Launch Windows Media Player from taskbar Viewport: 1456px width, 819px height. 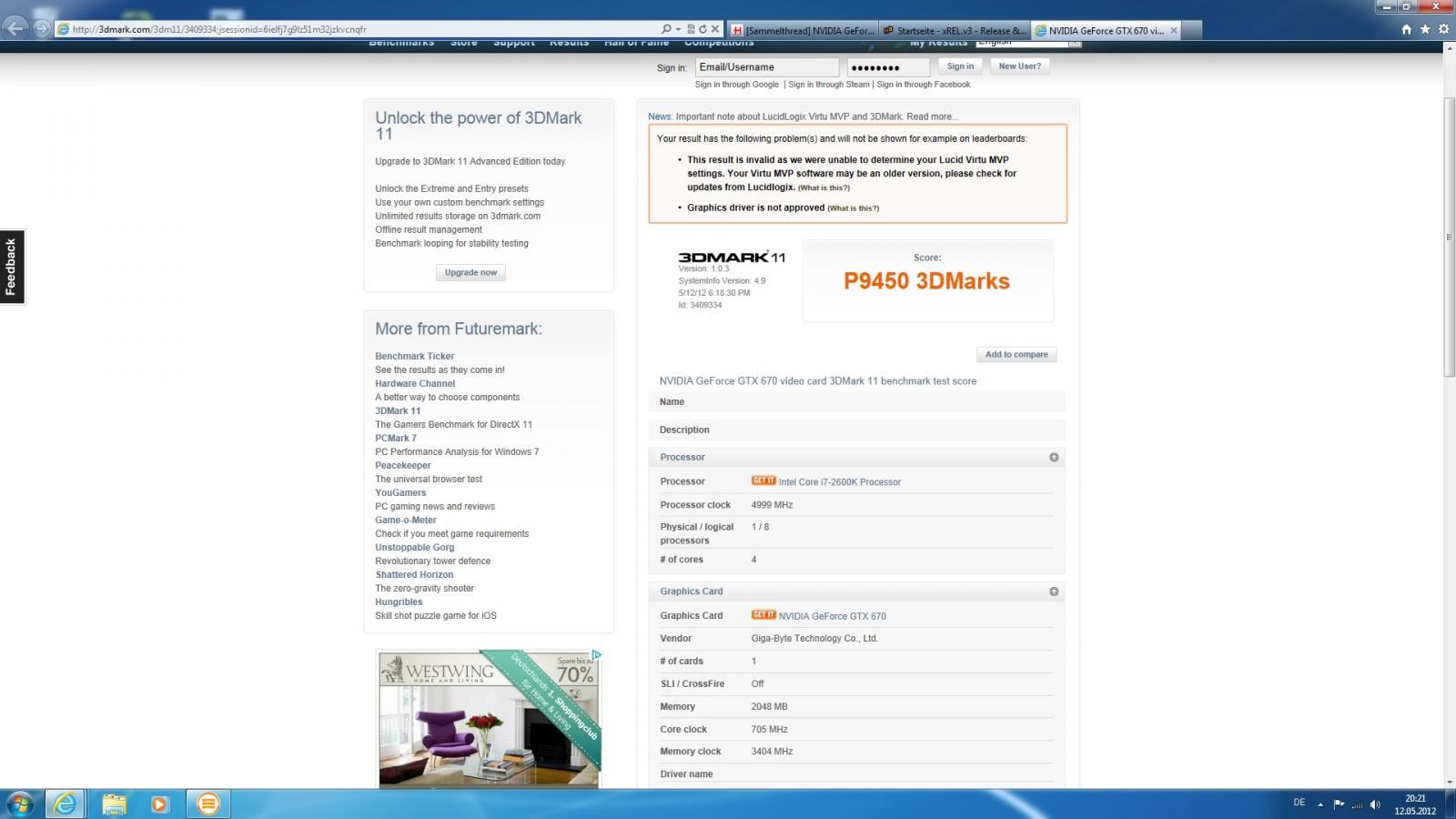click(160, 804)
